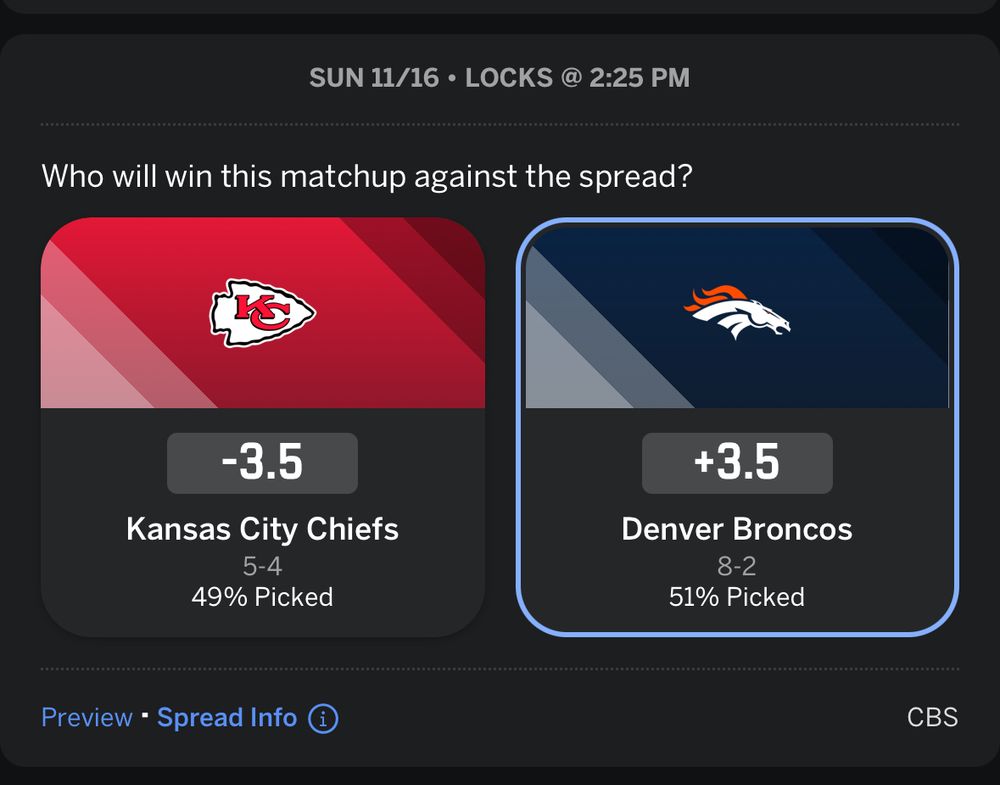The height and width of the screenshot is (785, 1000).
Task: Click the Broncos 8-2 record text
Action: point(737,566)
